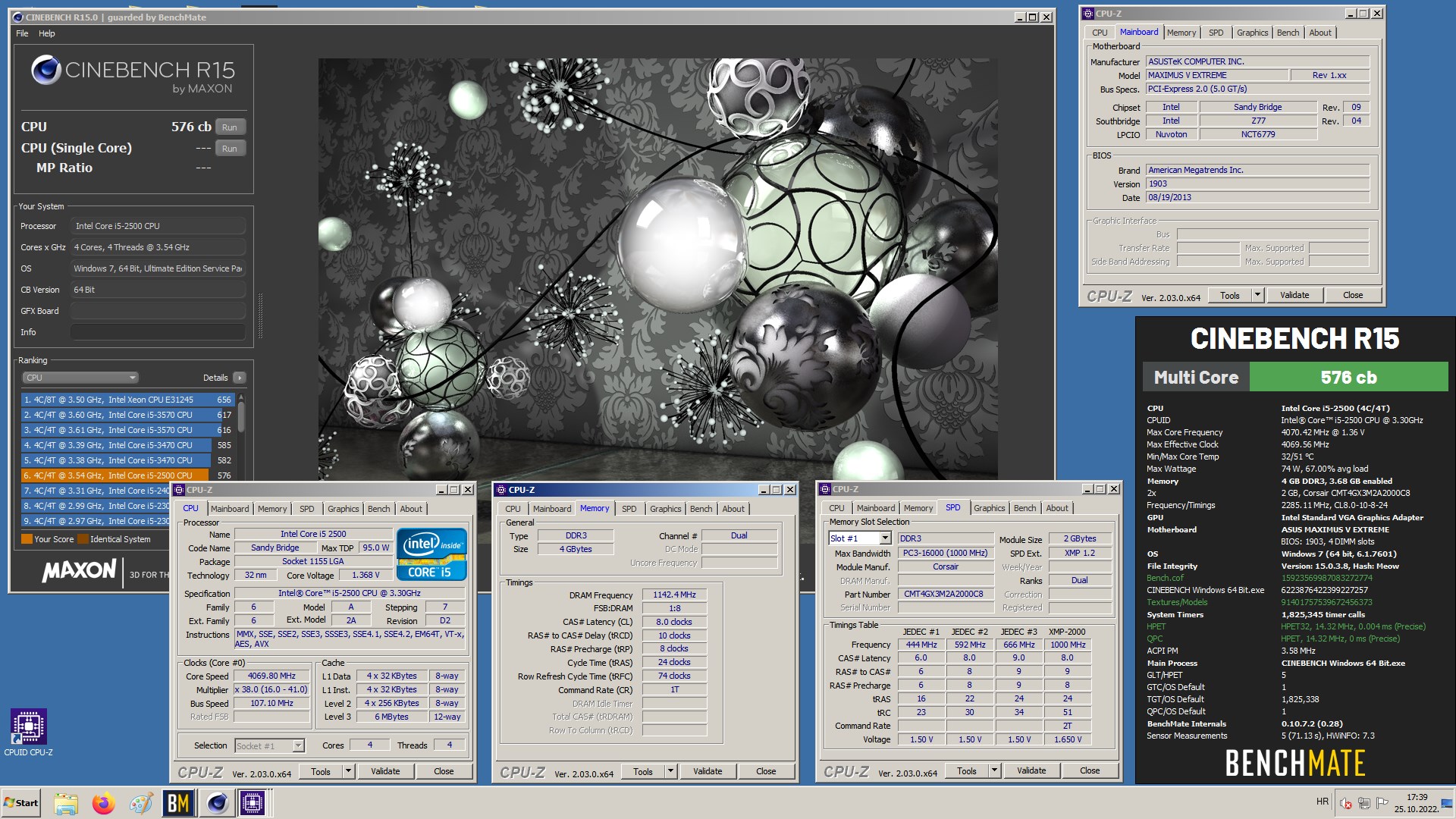Open the Start menu

(21, 802)
